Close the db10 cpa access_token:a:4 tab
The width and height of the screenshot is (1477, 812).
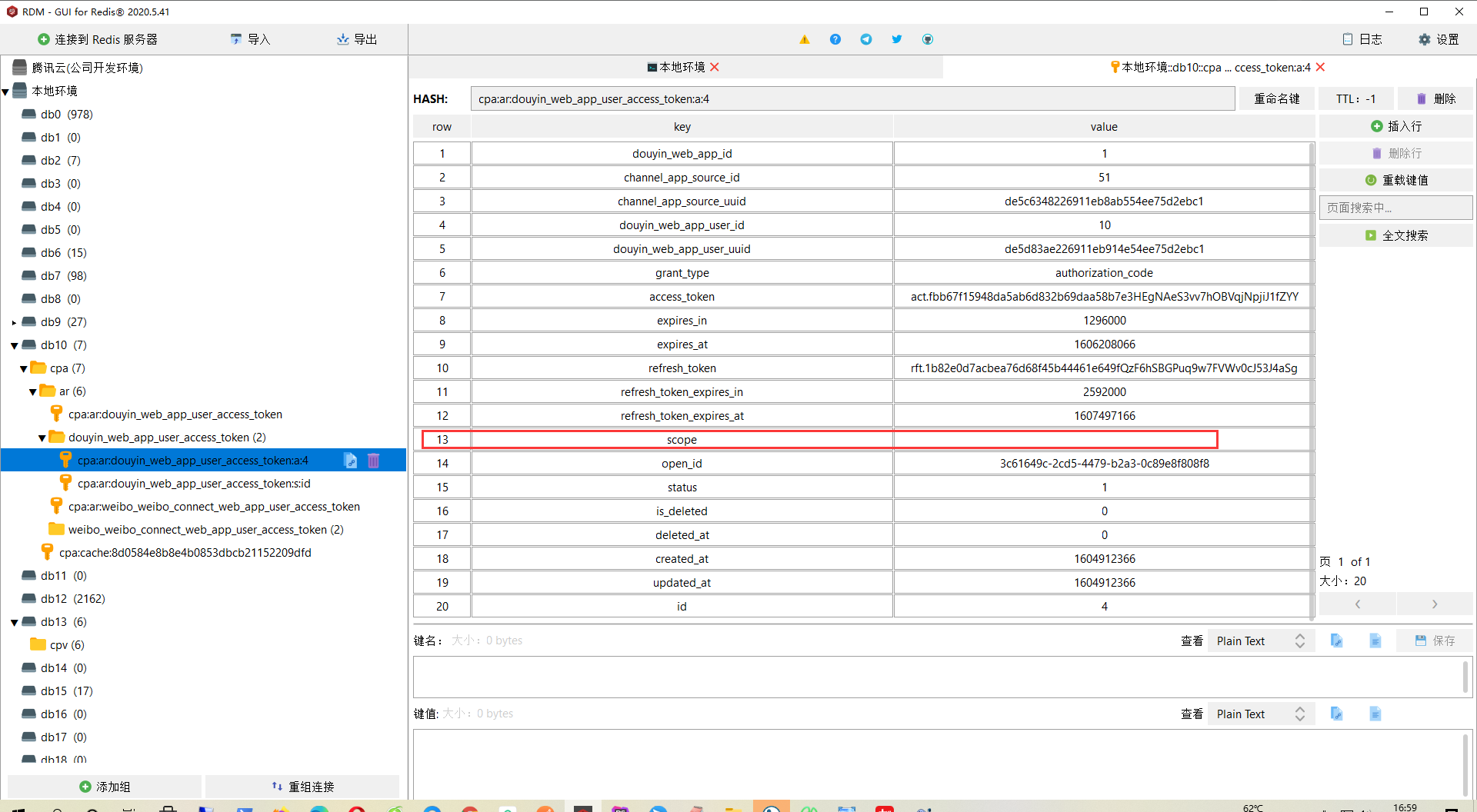pyautogui.click(x=1321, y=67)
